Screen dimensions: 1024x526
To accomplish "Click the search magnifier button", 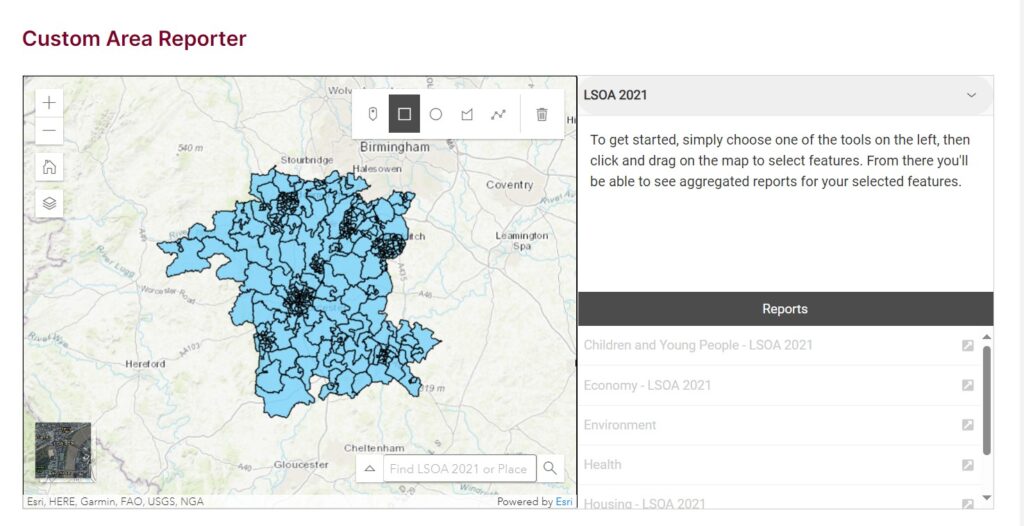I will [550, 468].
